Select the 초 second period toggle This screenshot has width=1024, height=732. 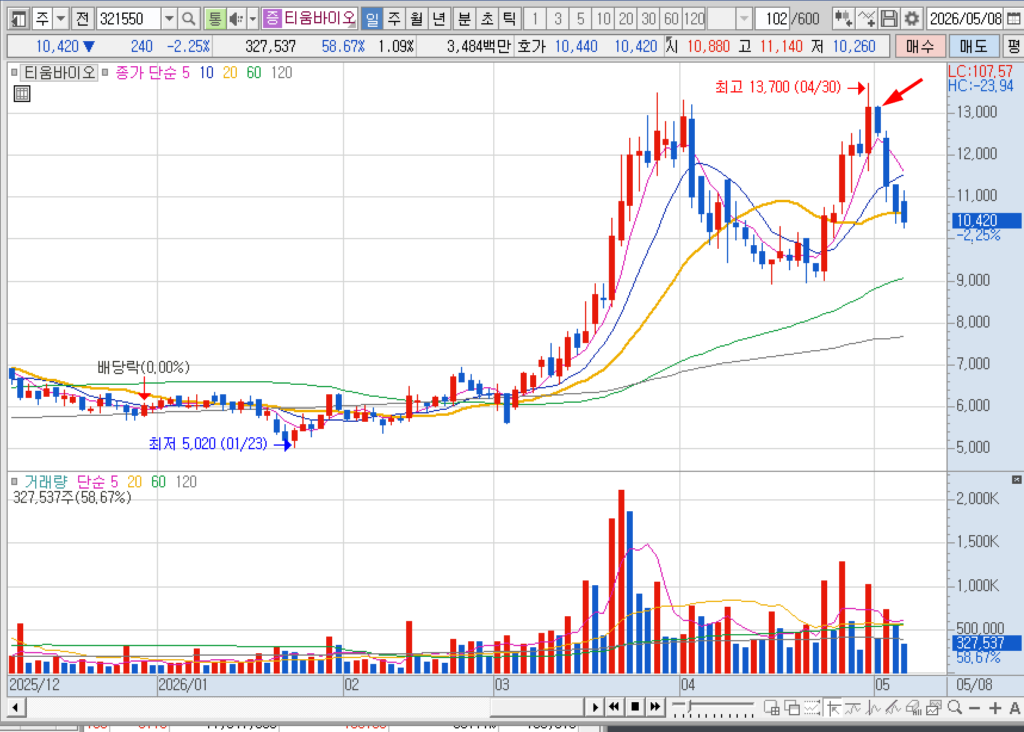coord(487,19)
